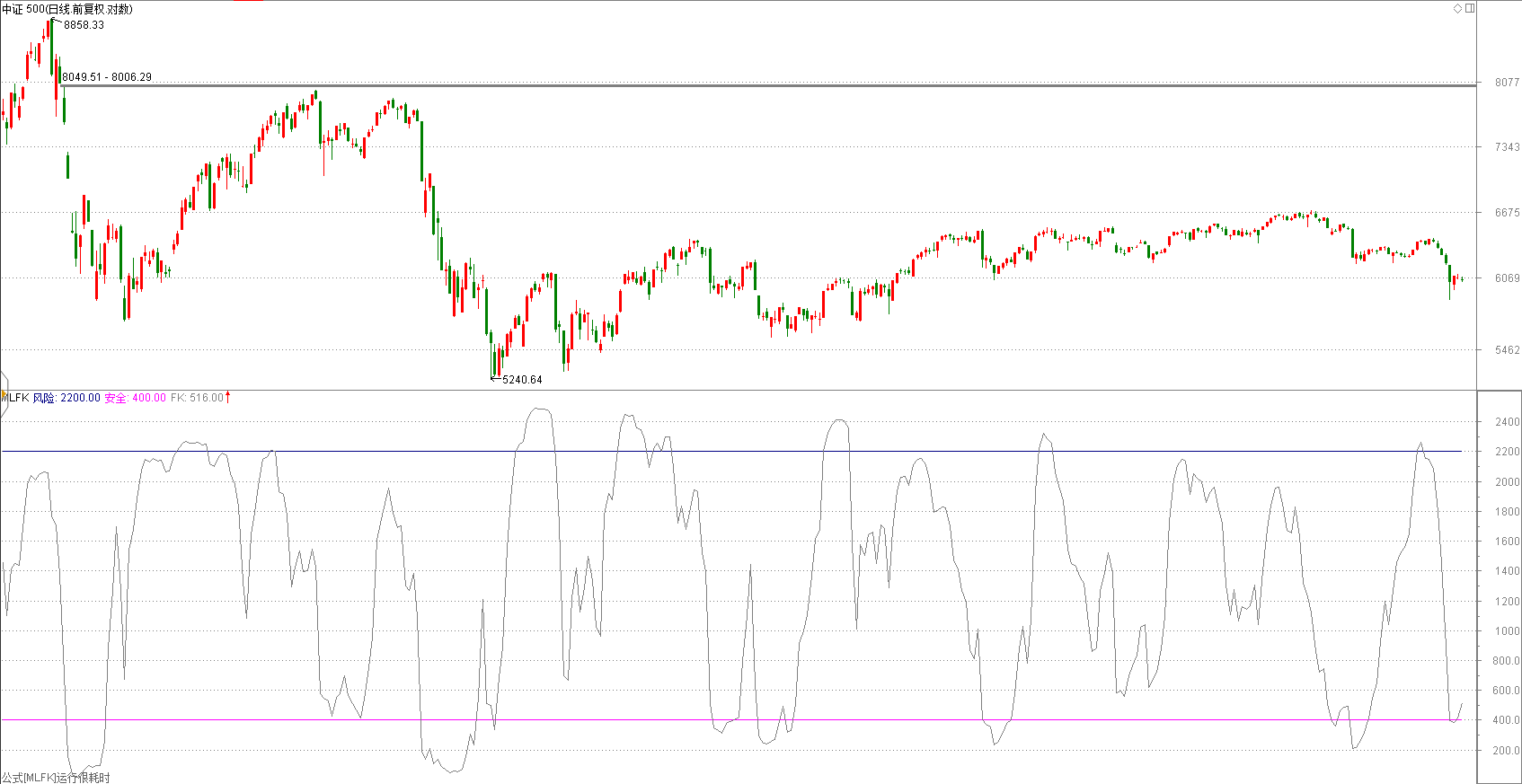Click the diamond icon at chart top
Image resolution: width=1522 pixels, height=784 pixels.
1458,8
